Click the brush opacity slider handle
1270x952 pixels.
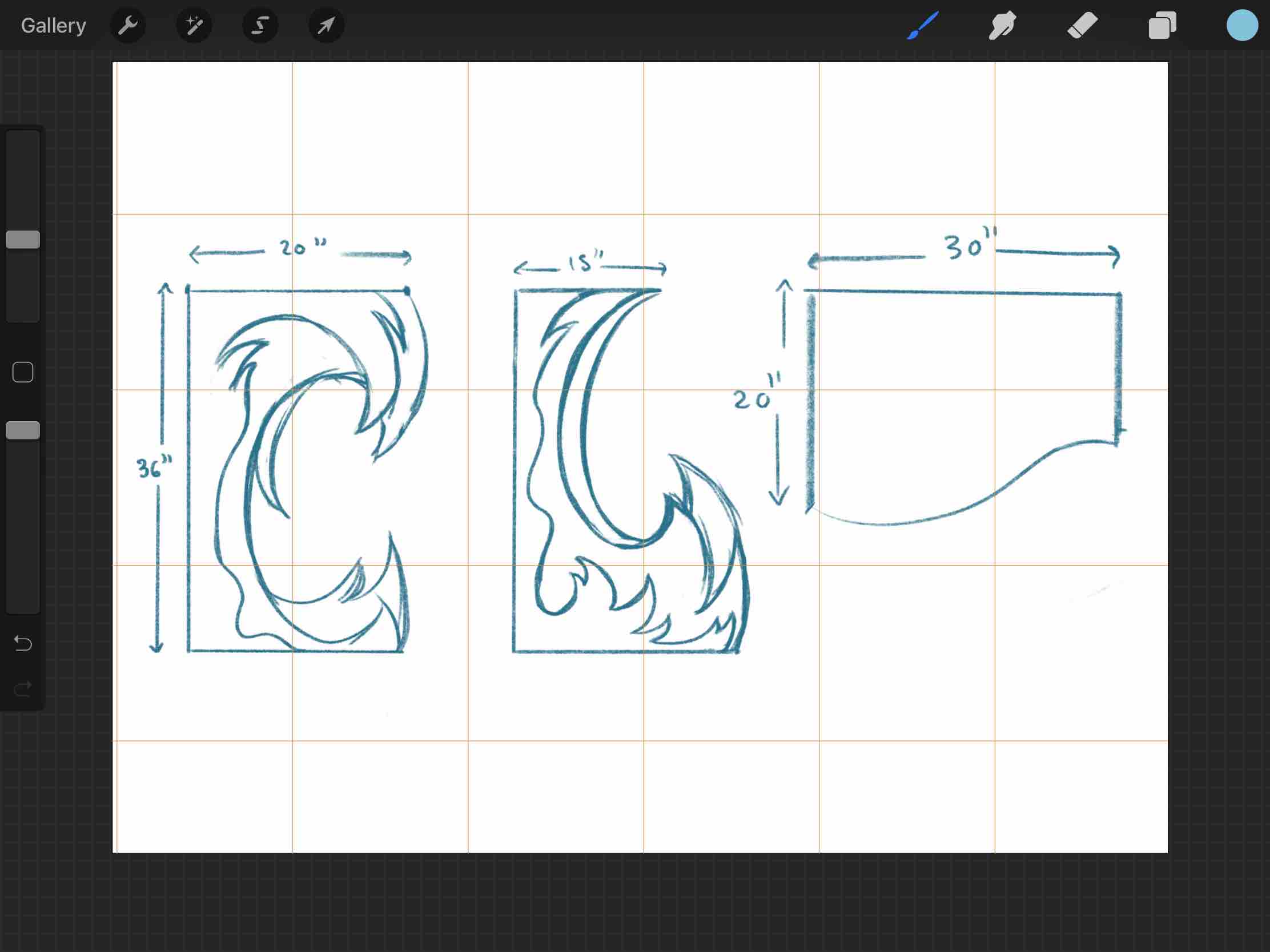click(x=23, y=430)
